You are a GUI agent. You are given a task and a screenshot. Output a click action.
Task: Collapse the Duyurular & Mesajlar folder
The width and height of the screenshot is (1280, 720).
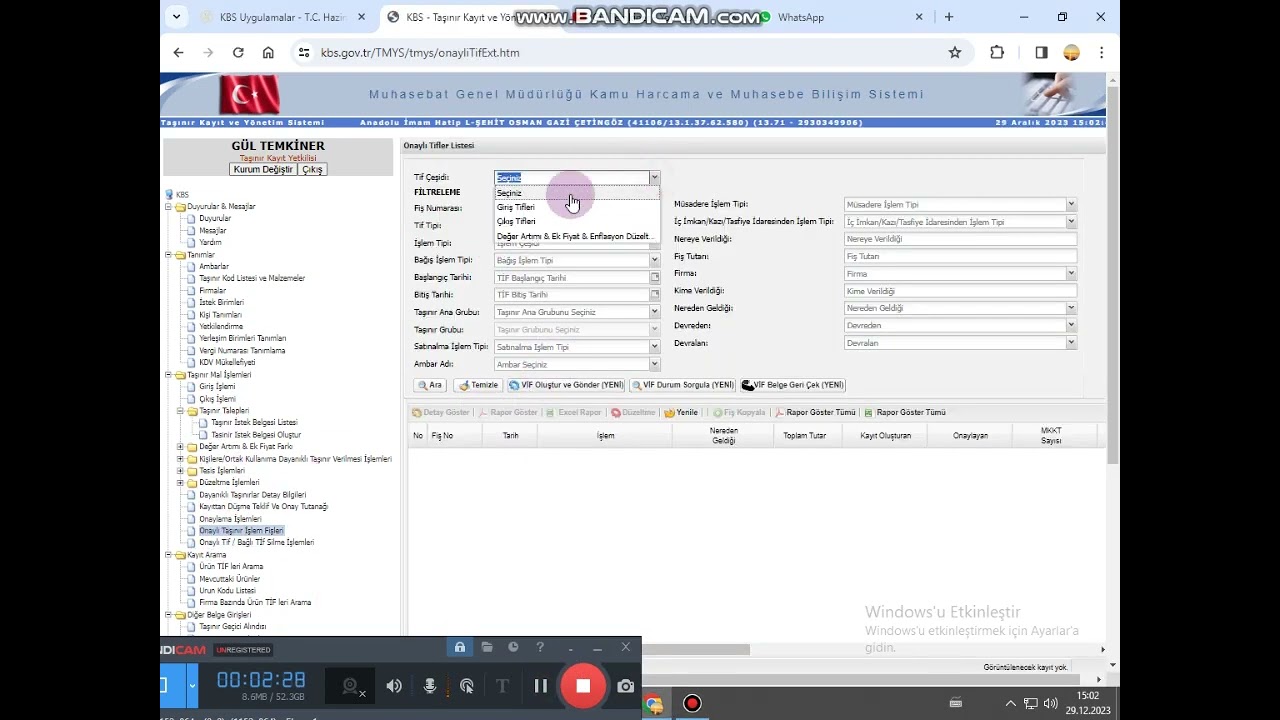tap(169, 207)
